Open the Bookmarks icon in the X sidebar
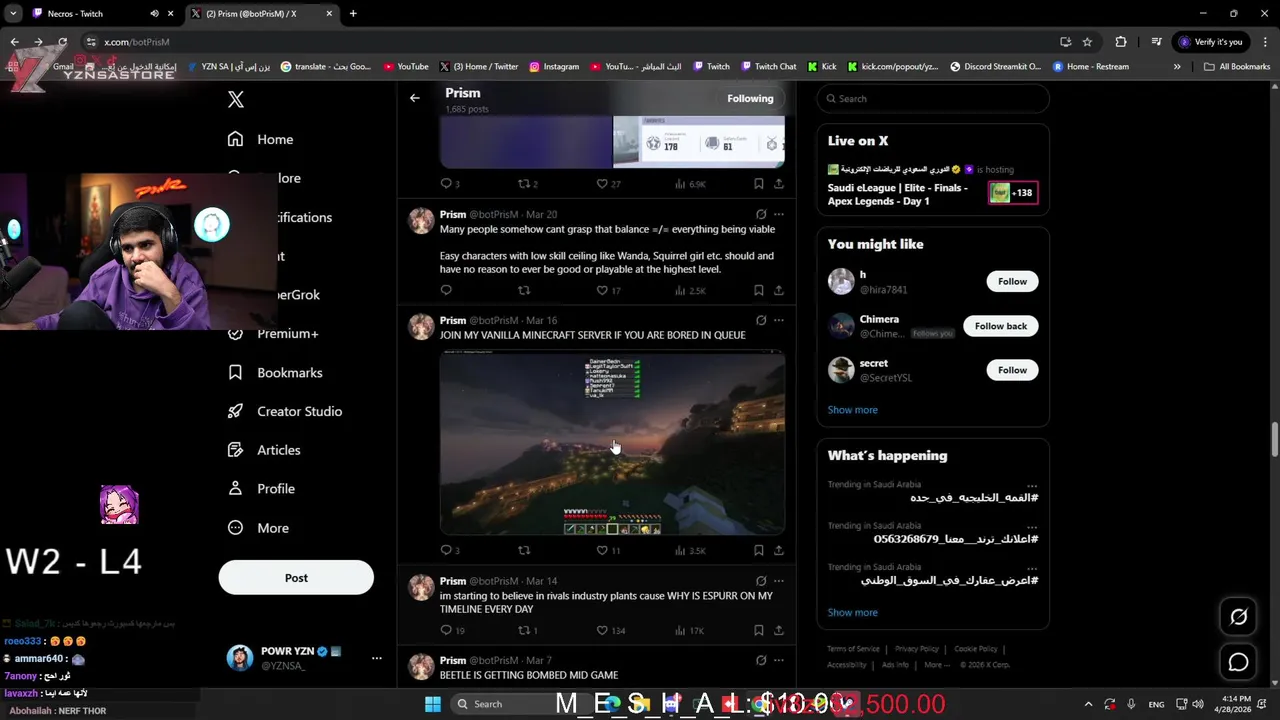The height and width of the screenshot is (720, 1280). (x=235, y=372)
